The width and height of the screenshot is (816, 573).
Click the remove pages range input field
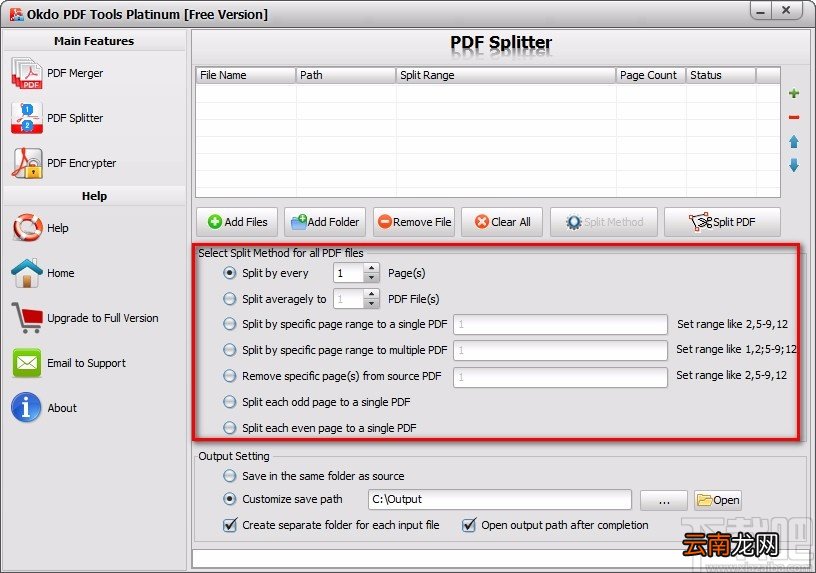(560, 377)
